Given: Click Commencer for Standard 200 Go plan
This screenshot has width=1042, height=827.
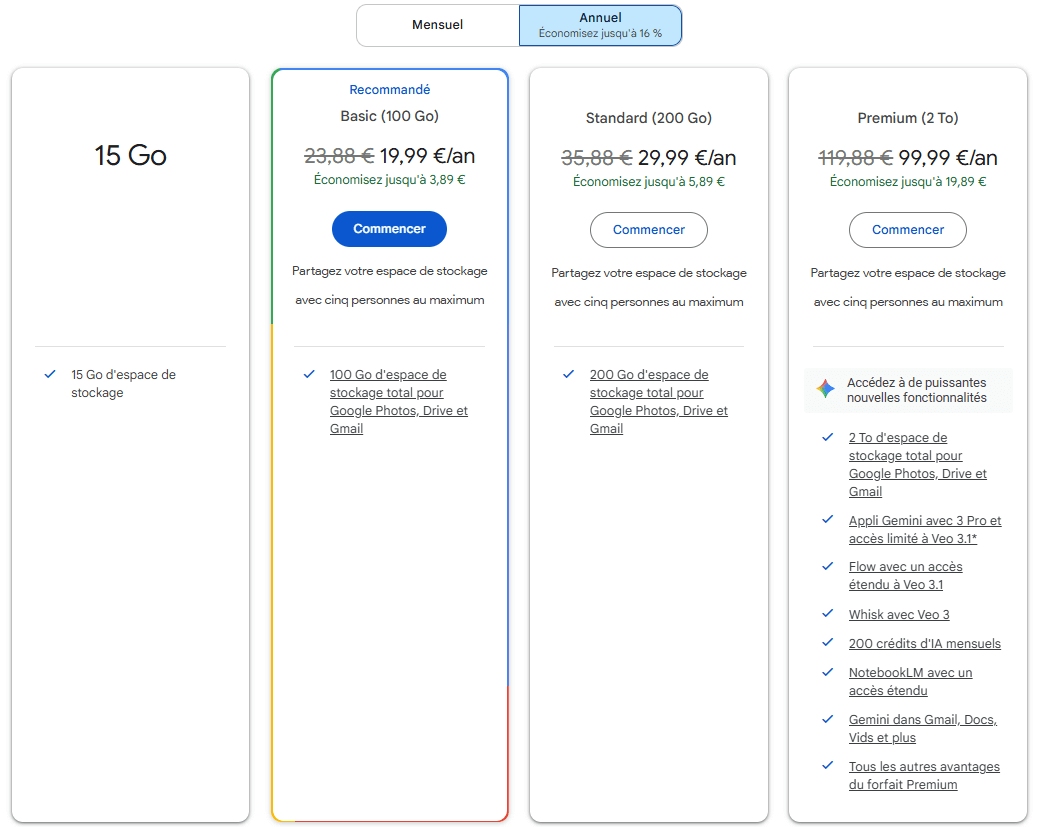Looking at the screenshot, I should click(x=649, y=230).
